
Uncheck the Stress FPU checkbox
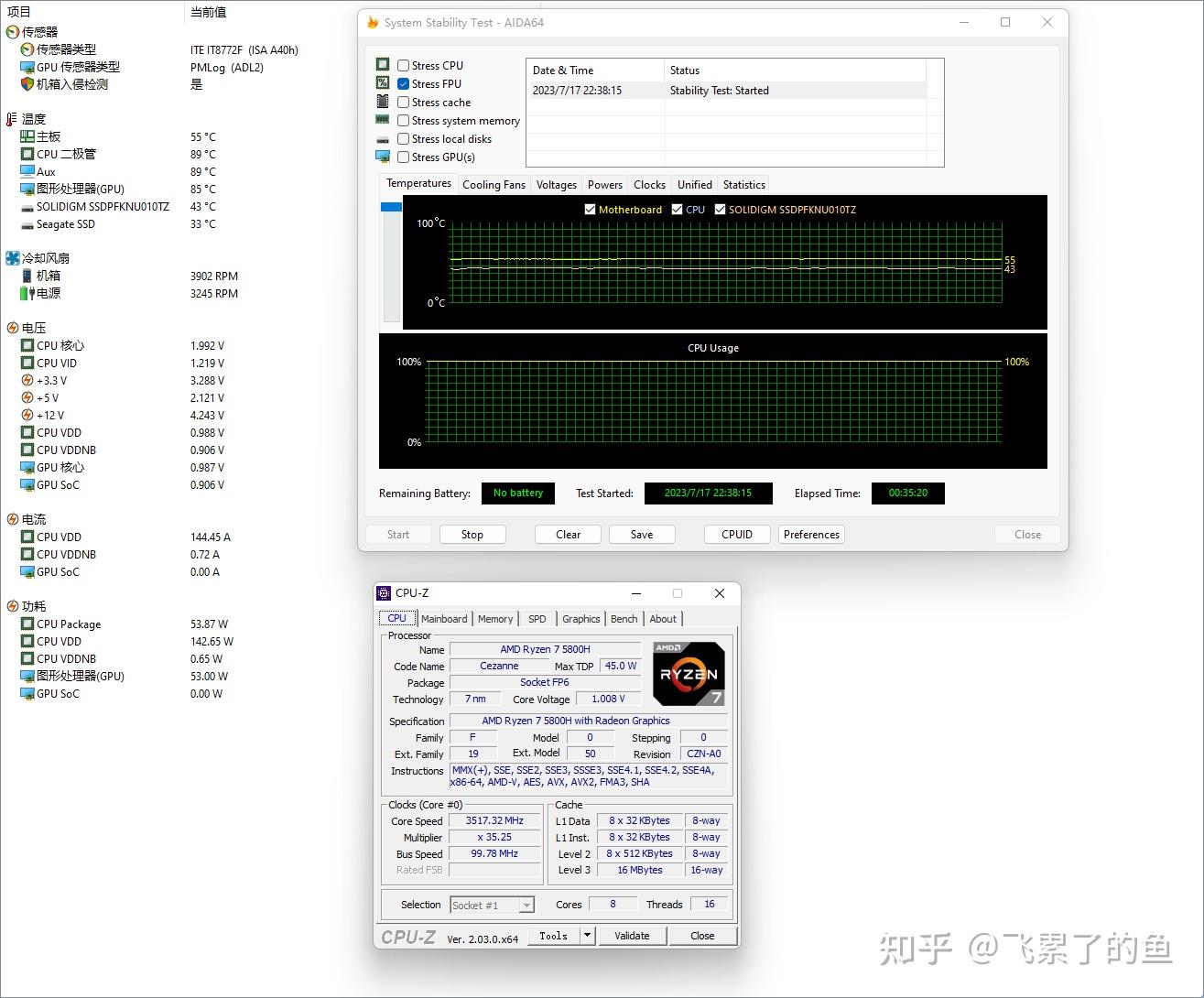[403, 83]
